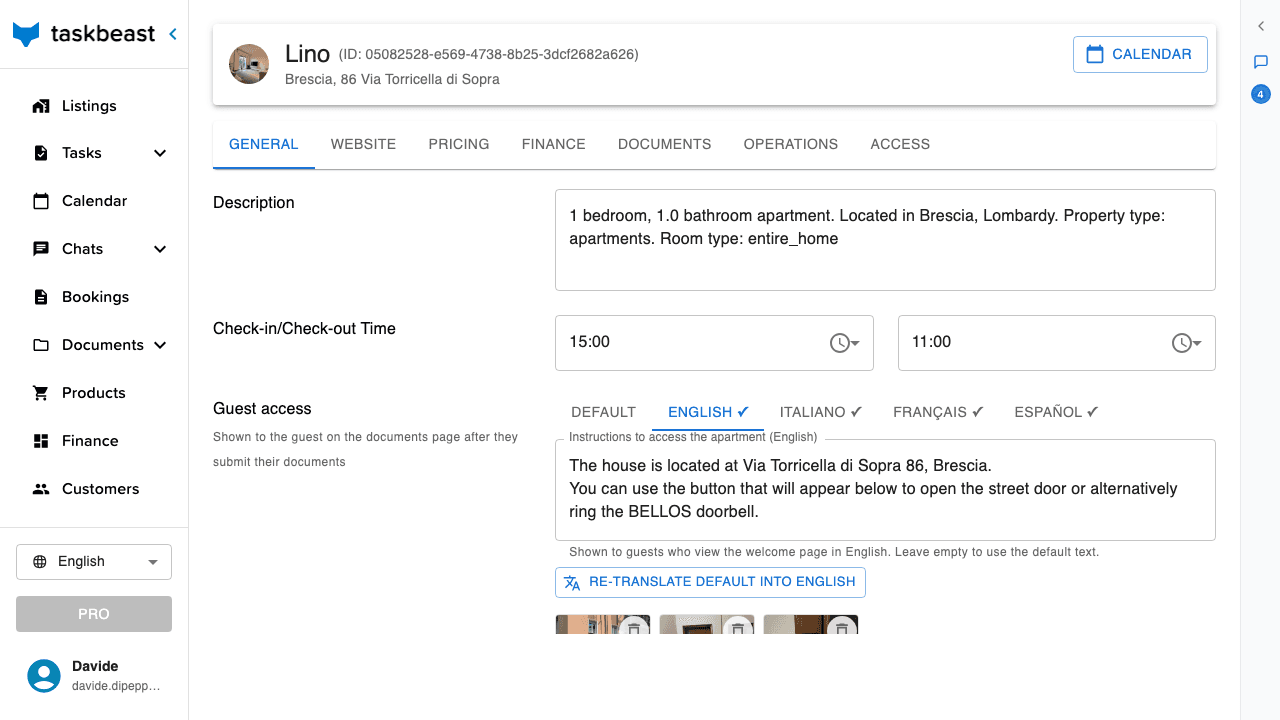Delete the first access photo
Screen dimensions: 1280x720
(x=633, y=627)
